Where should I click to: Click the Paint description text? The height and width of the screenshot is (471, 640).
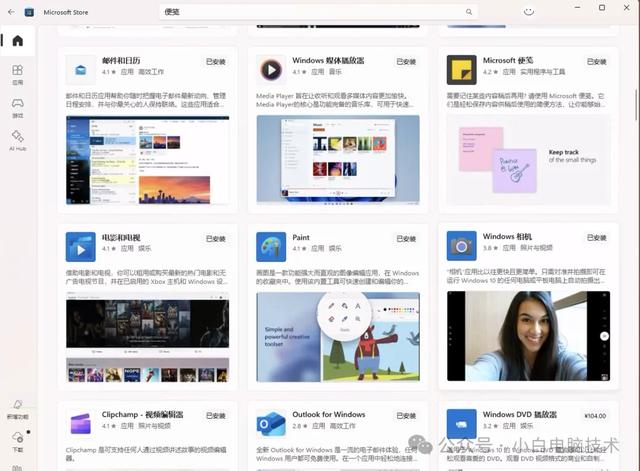(338, 277)
